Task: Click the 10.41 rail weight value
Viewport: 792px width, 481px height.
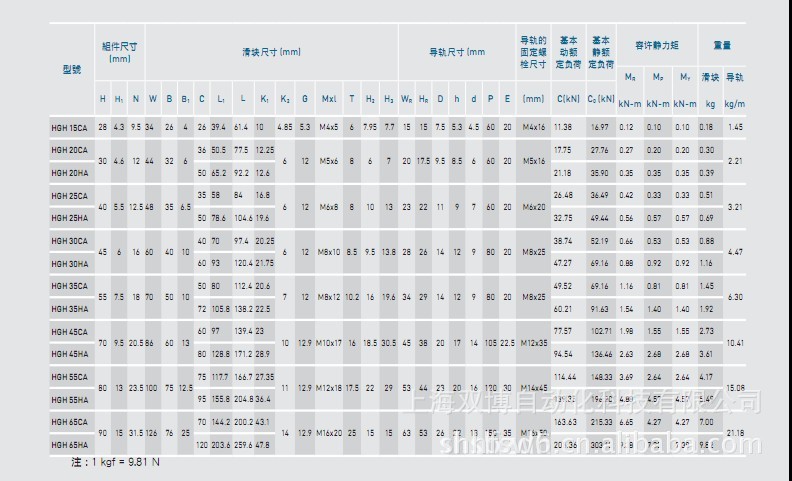Action: 735,342
